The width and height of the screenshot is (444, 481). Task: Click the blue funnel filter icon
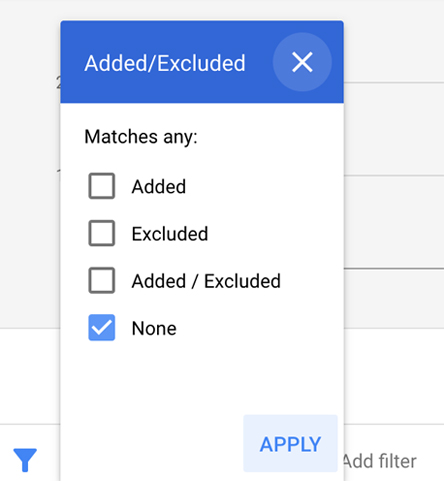tap(25, 460)
